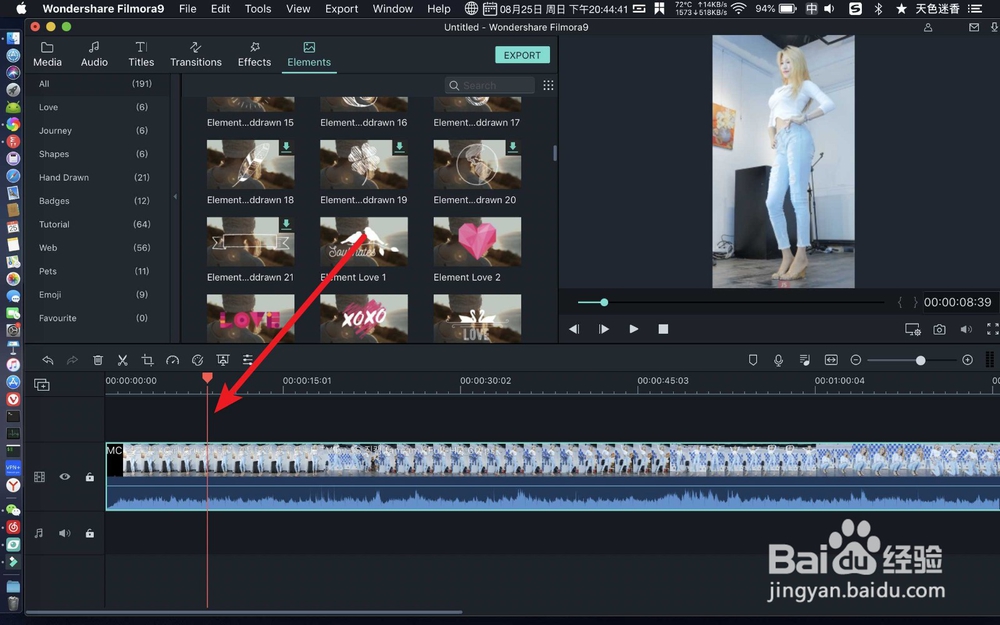Image resolution: width=1000 pixels, height=625 pixels.
Task: Zoom out timeline with minus icon
Action: tap(856, 360)
